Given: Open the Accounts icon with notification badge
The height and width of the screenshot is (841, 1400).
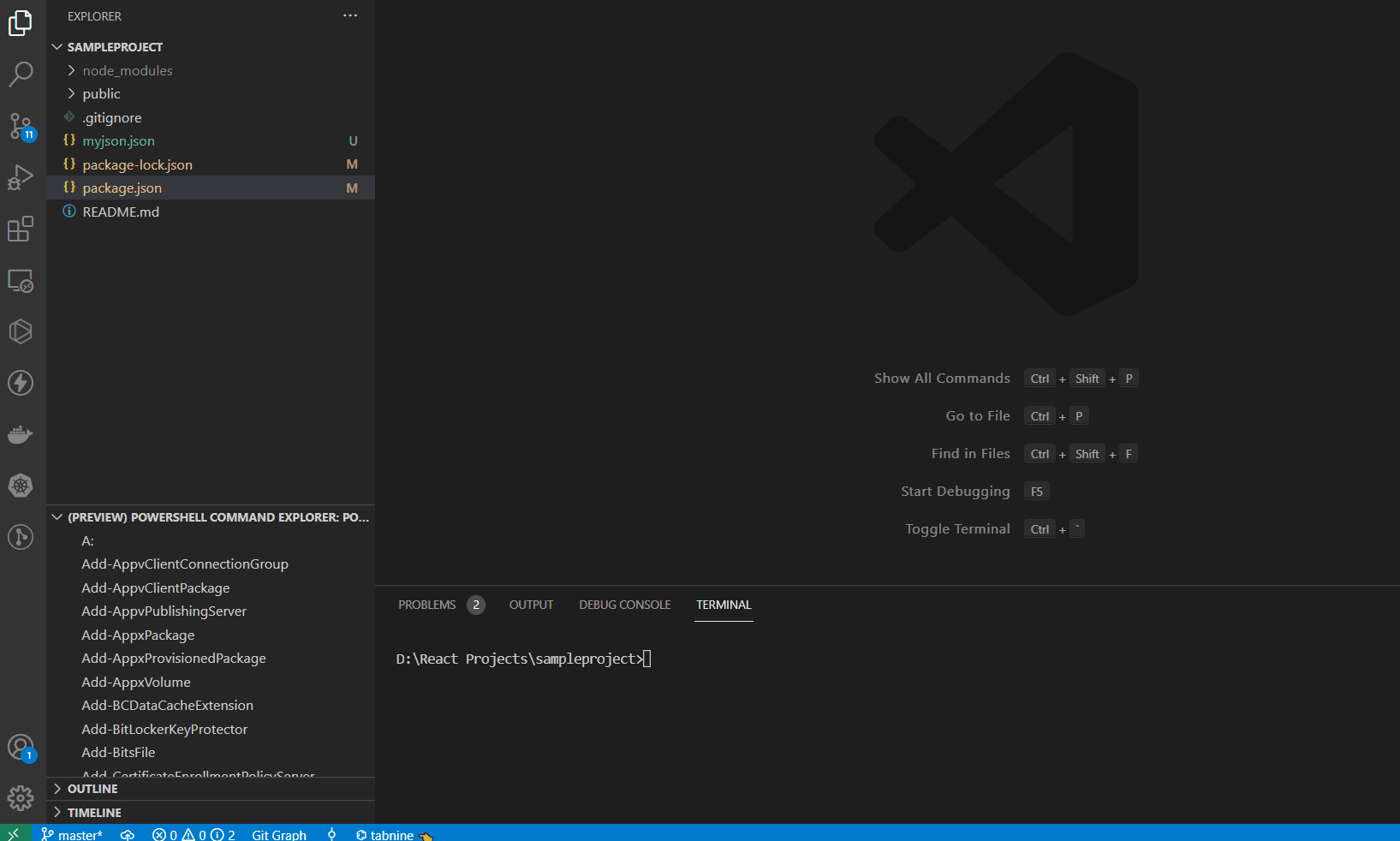Looking at the screenshot, I should 21,746.
